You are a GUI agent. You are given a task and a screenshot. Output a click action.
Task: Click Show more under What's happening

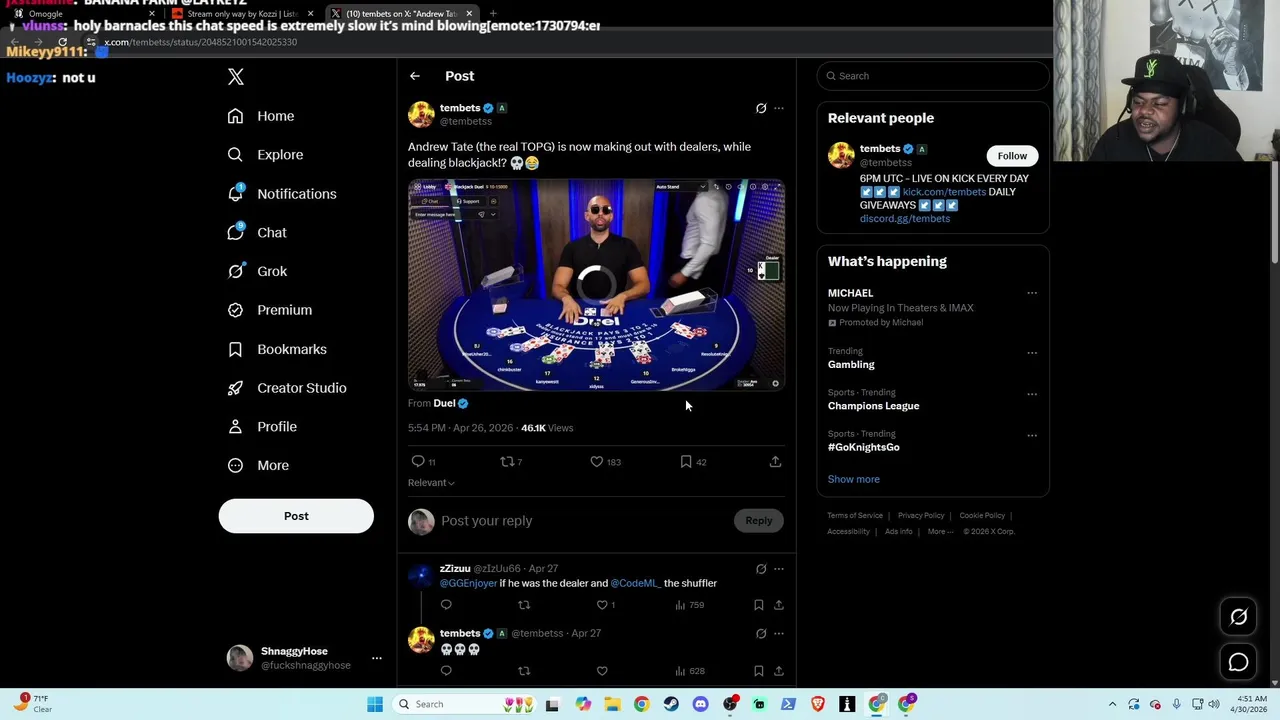click(853, 479)
